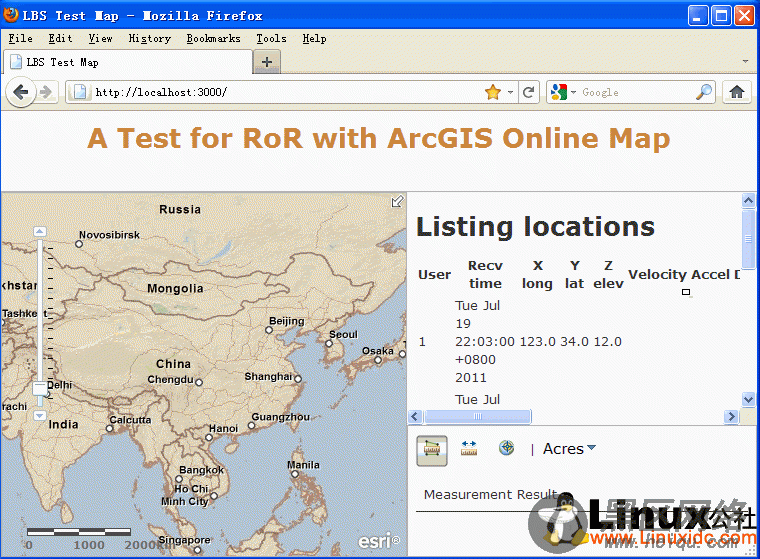Viewport: 760px width, 559px height.
Task: Open a new tab with plus button
Action: click(267, 62)
